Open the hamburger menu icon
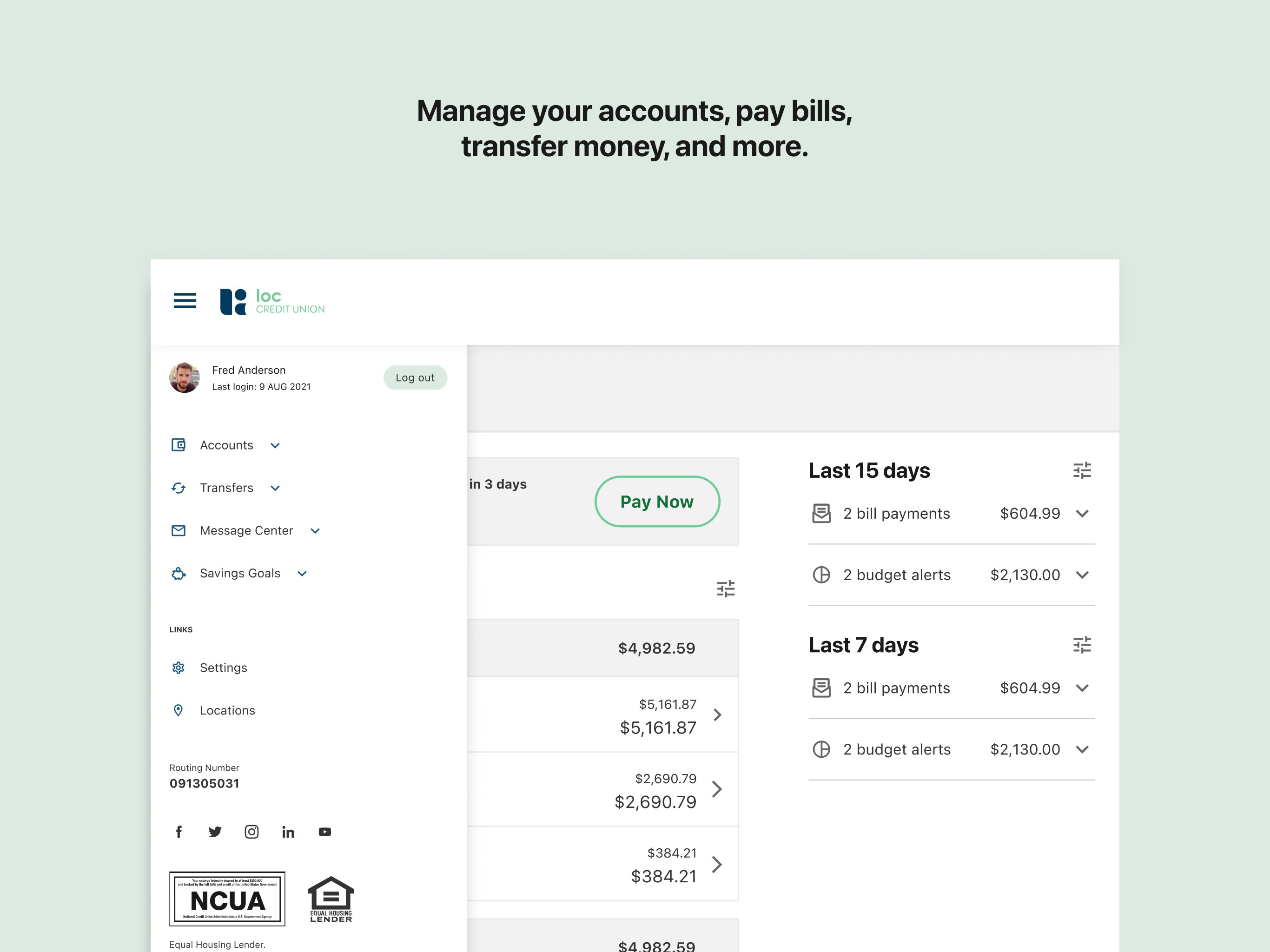The height and width of the screenshot is (952, 1270). (x=185, y=300)
